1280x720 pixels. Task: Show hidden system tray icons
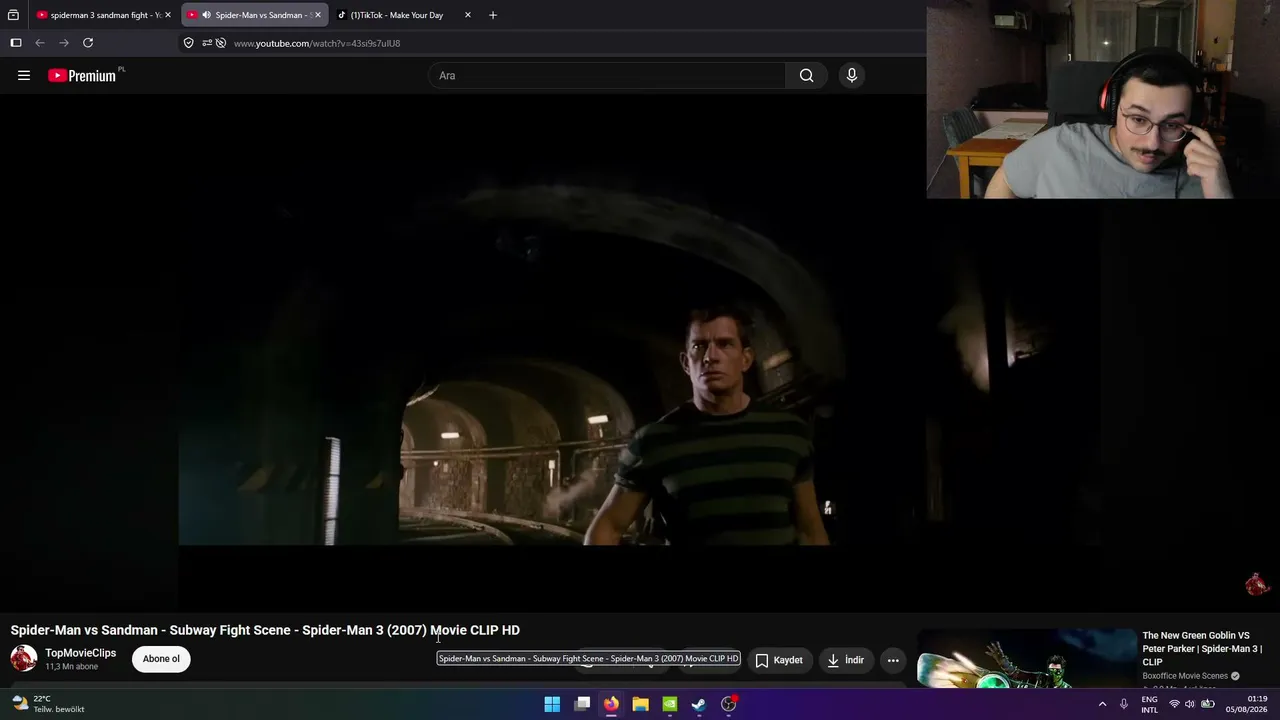pyautogui.click(x=1102, y=704)
